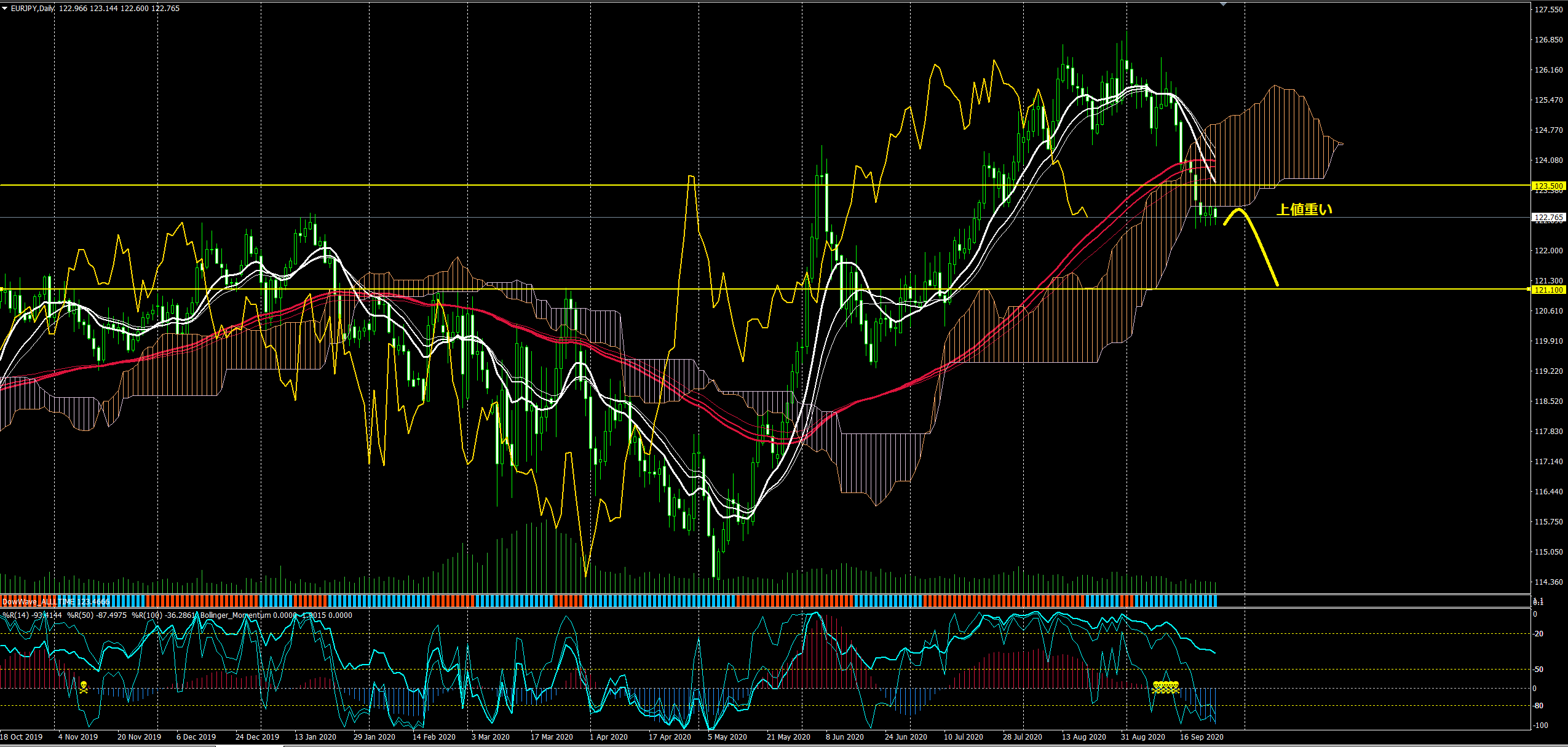This screenshot has width=1568, height=747.
Task: Select the yellow curved forecast arrow
Action: pos(1261,246)
